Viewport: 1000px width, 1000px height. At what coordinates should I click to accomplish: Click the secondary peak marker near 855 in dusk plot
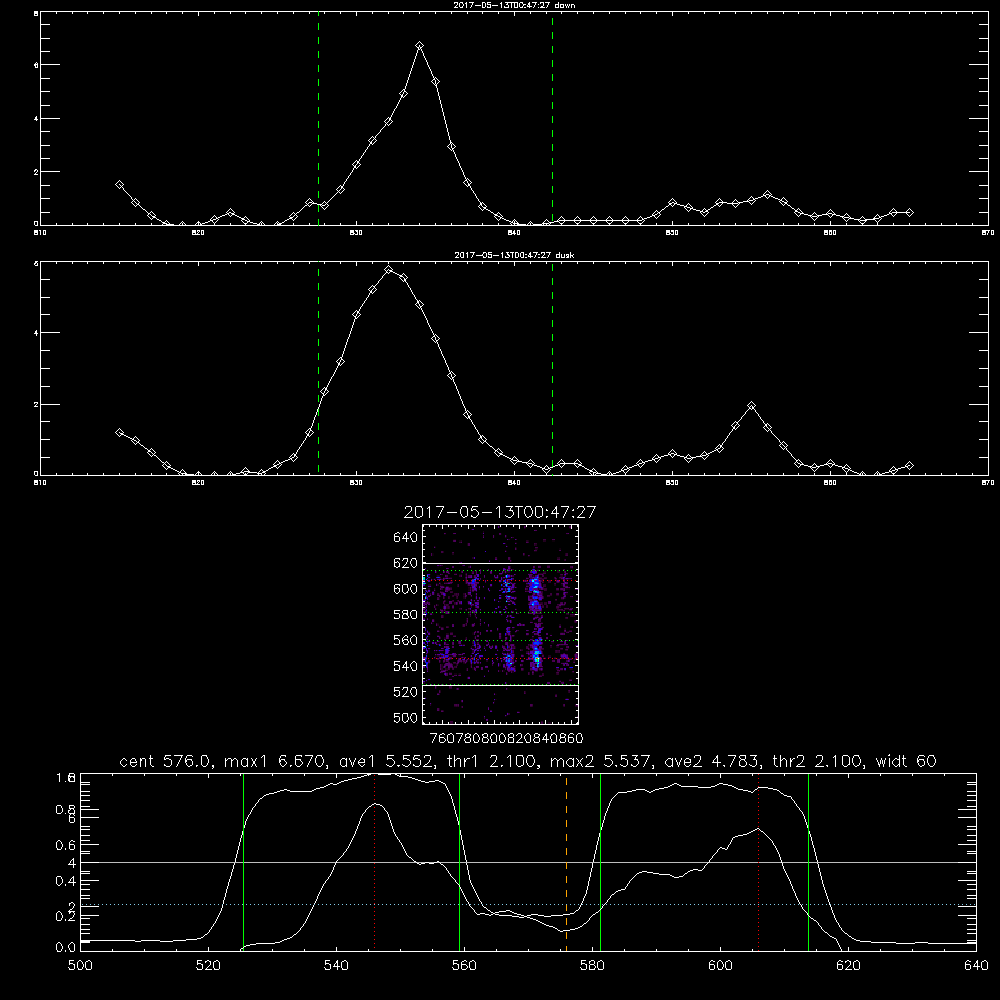tap(751, 406)
